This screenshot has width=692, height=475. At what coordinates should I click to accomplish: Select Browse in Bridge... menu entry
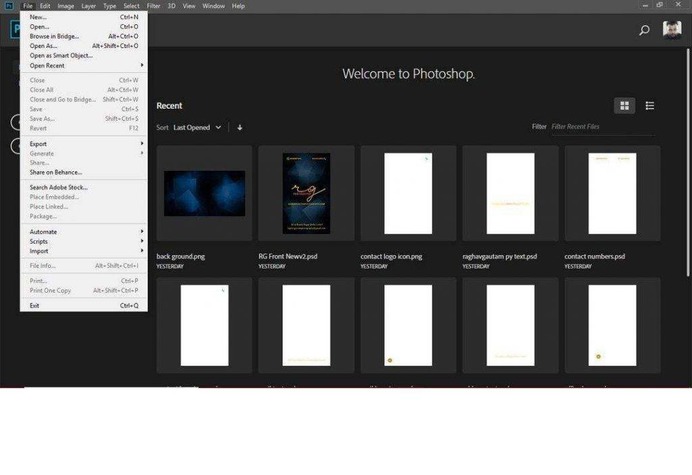click(x=84, y=36)
